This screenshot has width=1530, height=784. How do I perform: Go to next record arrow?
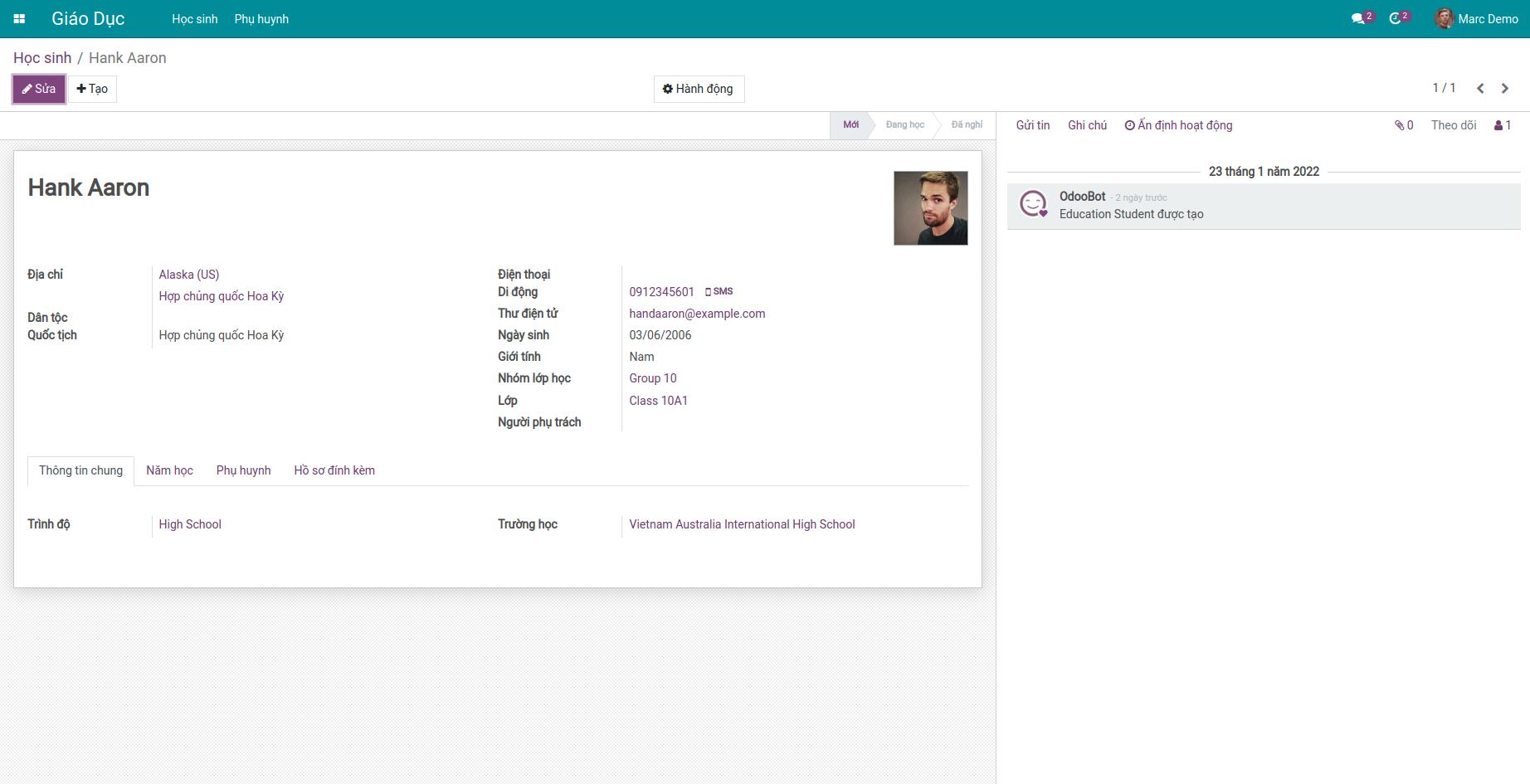click(1505, 89)
